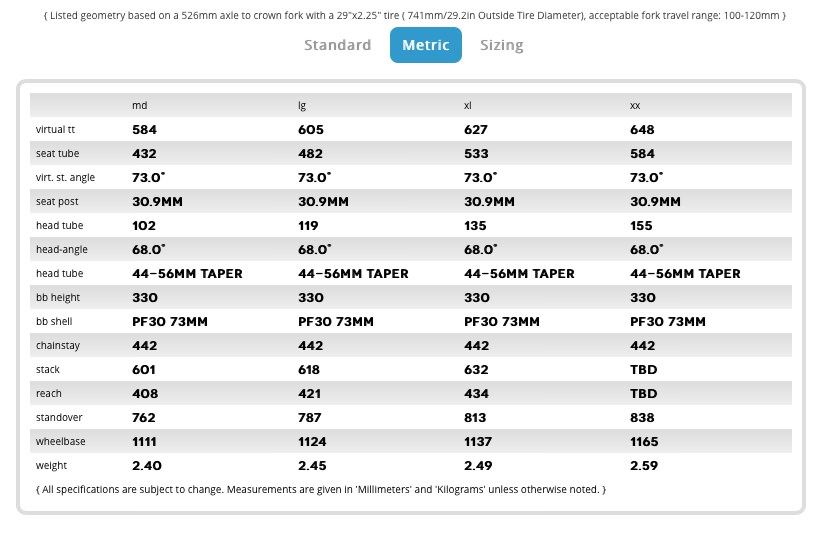Image resolution: width=822 pixels, height=547 pixels.
Task: Click the "bb shell" row label
Action: click(56, 322)
